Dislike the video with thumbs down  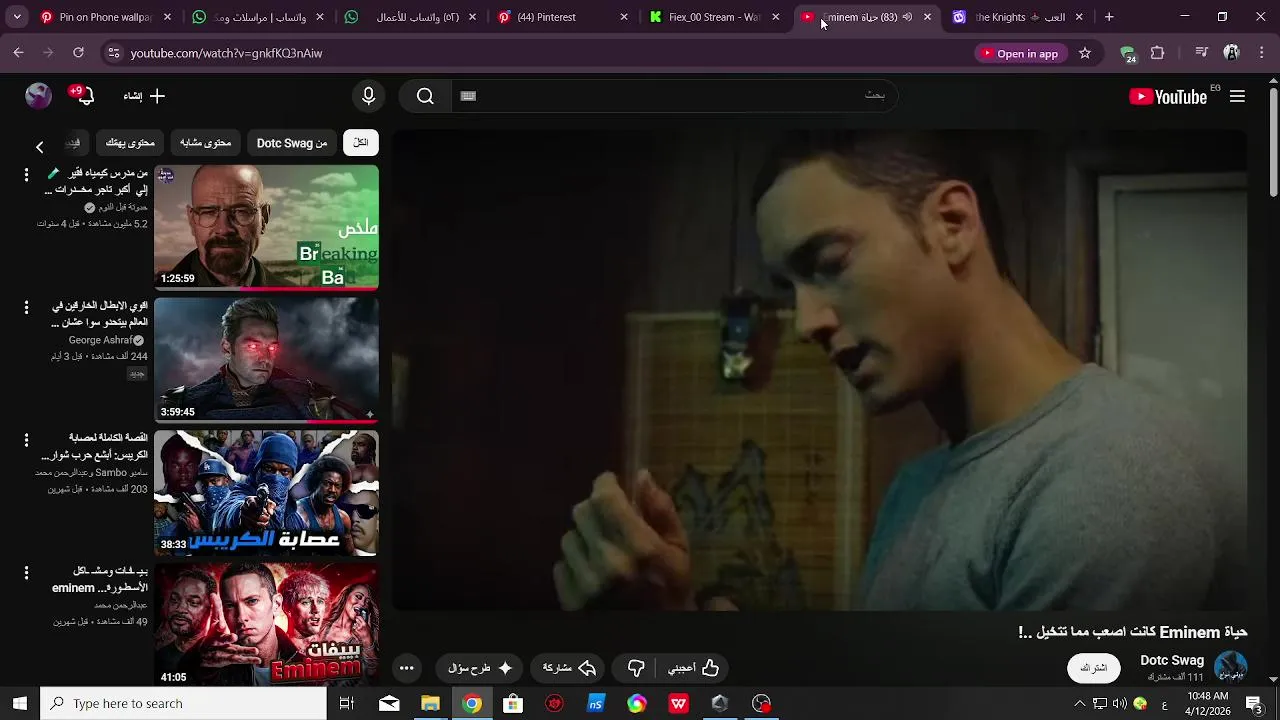tap(636, 668)
